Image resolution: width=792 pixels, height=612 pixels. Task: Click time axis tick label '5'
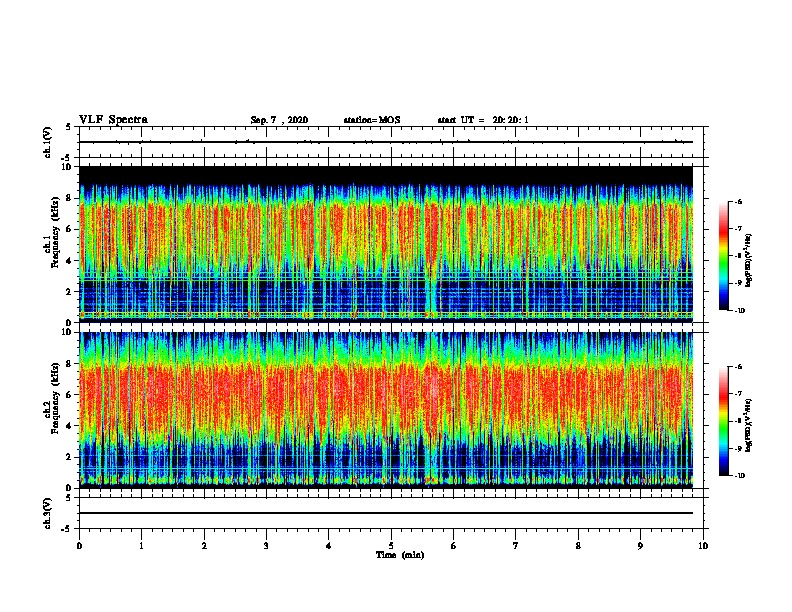tap(391, 546)
